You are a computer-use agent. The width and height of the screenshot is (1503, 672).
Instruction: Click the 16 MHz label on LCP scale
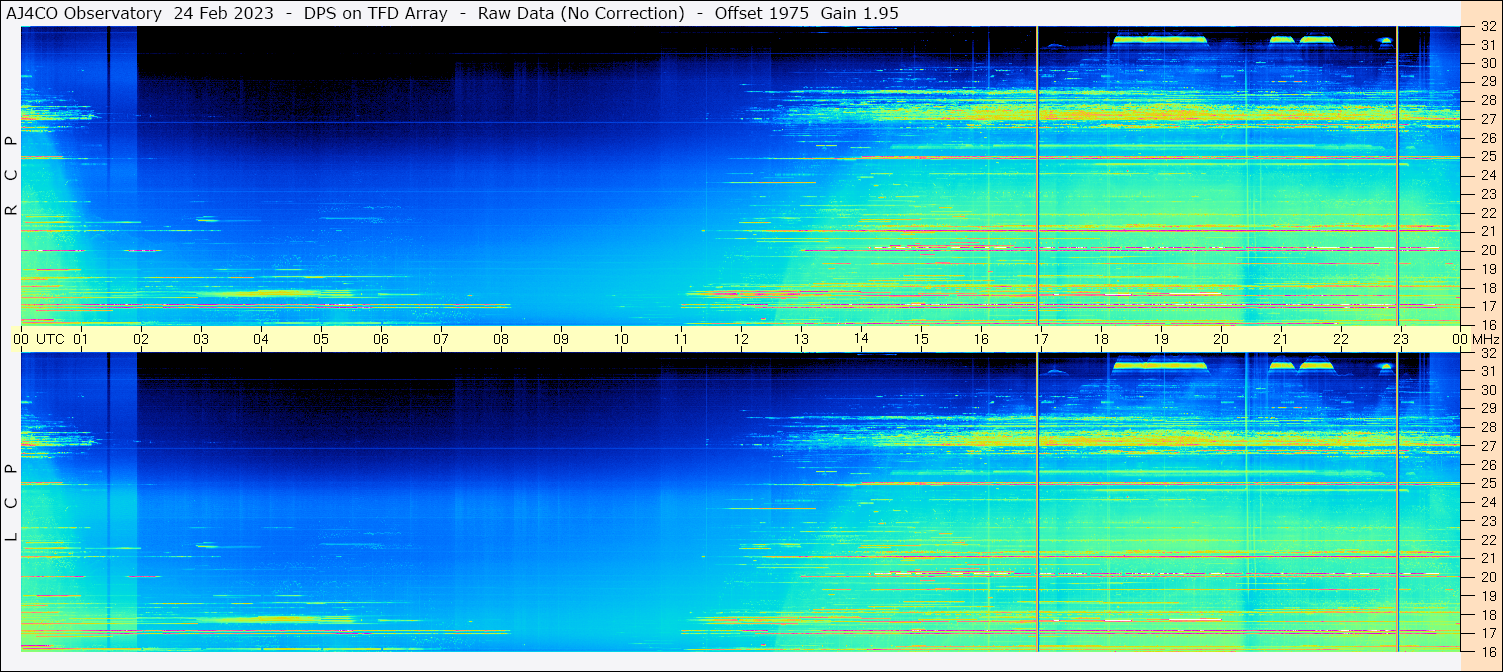1488,651
